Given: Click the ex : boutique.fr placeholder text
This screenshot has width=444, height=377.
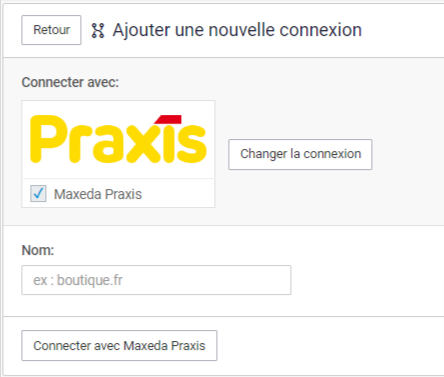Looking at the screenshot, I should click(78, 280).
